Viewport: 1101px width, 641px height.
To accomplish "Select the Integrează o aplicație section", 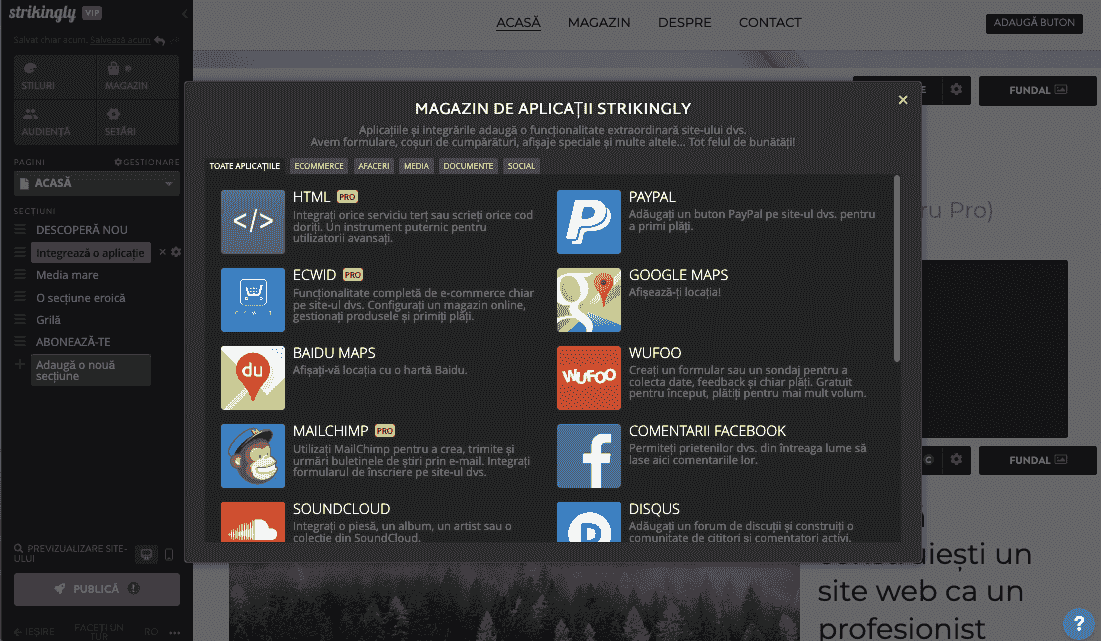I will [91, 253].
